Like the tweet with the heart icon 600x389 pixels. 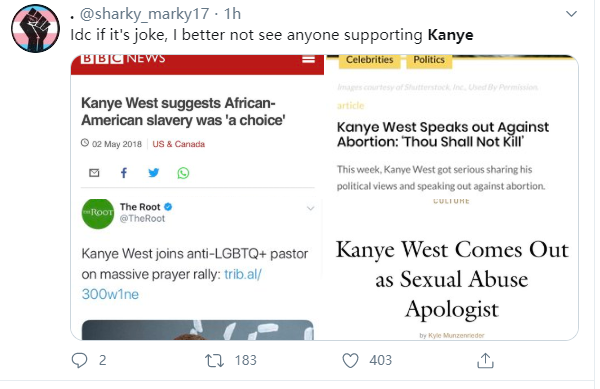coord(350,360)
